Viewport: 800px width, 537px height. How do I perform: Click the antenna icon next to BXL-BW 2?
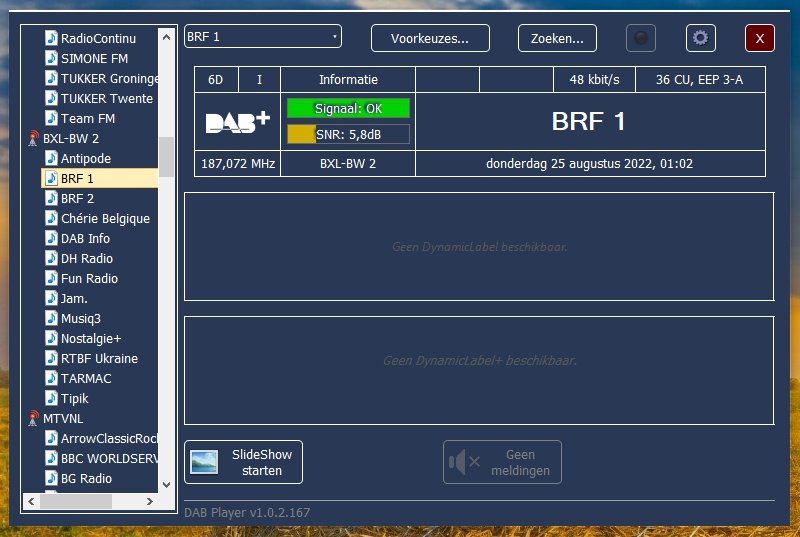(x=33, y=138)
